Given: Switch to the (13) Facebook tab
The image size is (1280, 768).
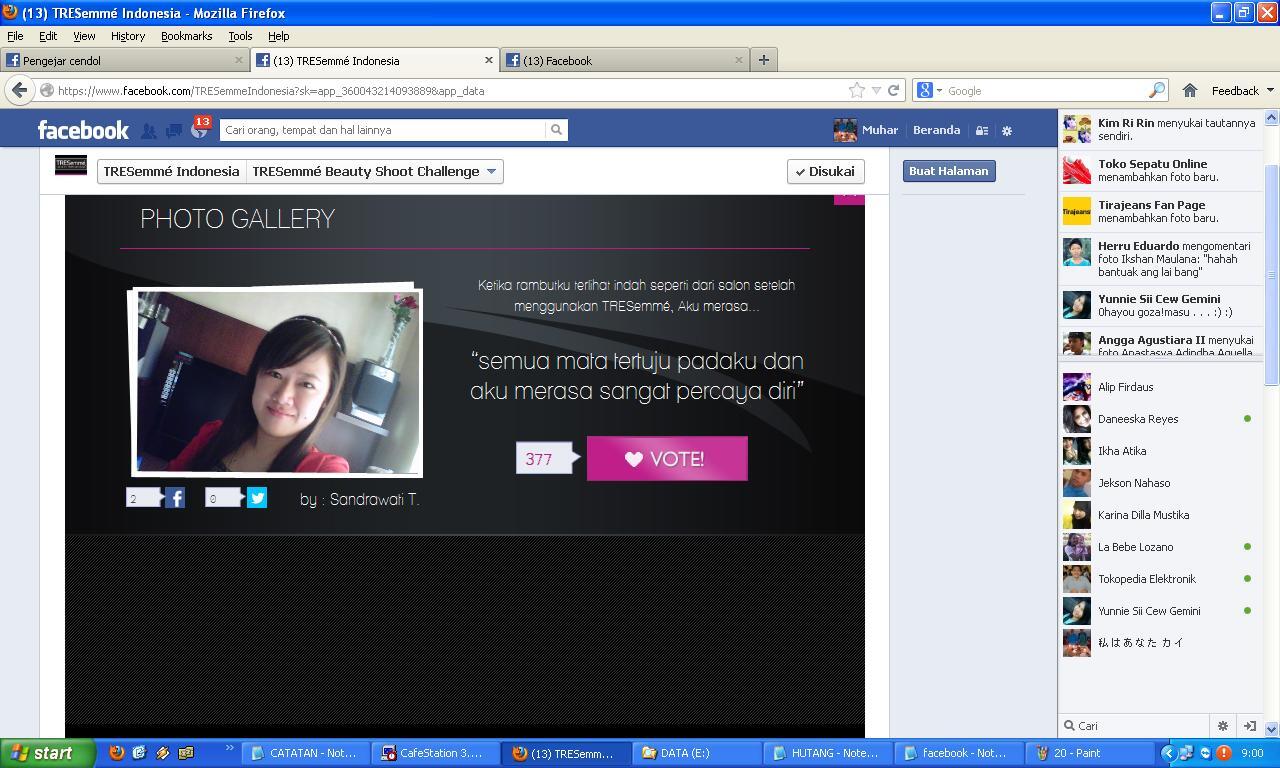Looking at the screenshot, I should click(x=625, y=60).
